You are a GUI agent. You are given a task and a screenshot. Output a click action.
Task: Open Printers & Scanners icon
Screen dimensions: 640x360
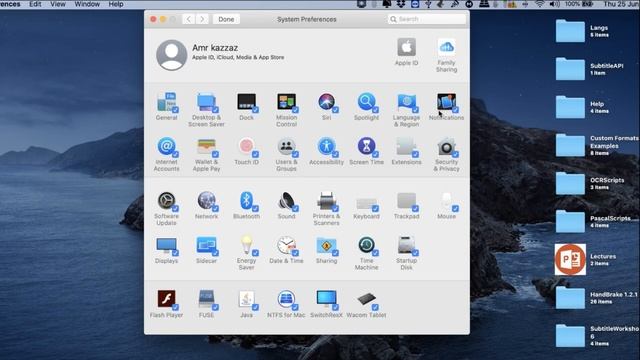(327, 201)
